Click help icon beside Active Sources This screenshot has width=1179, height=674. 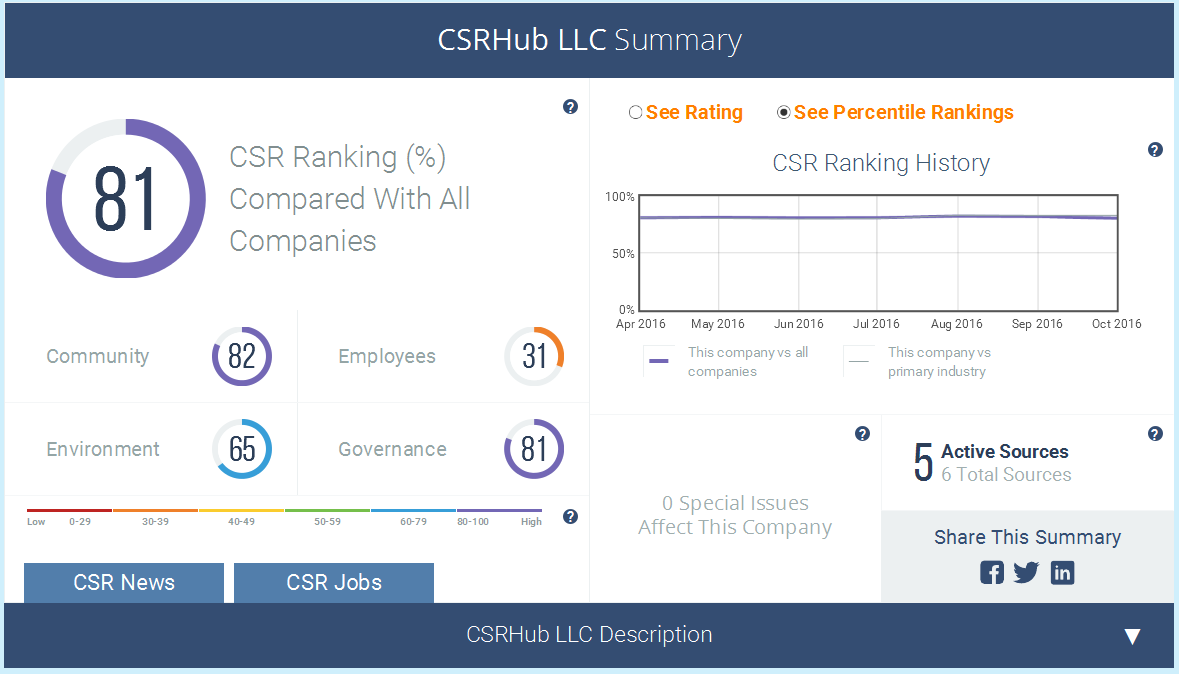1155,433
